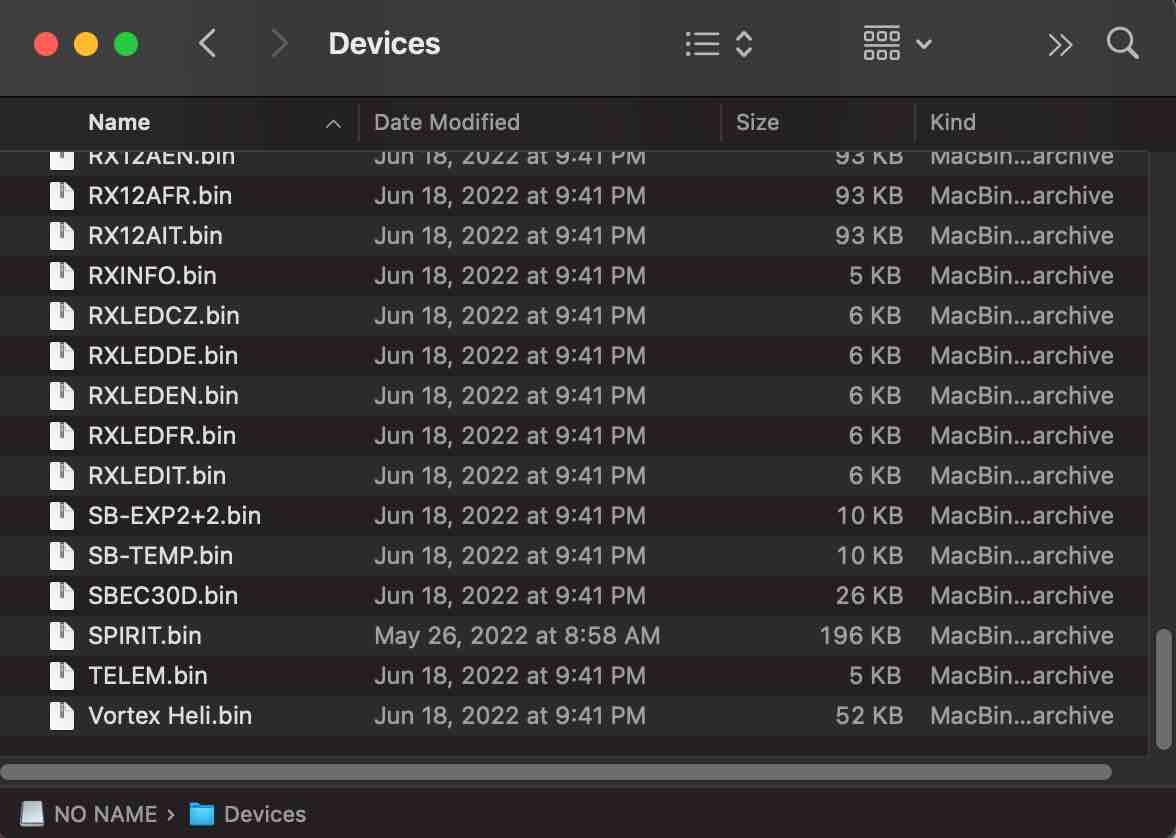This screenshot has height=838, width=1176.
Task: Click the TELEM.bin document icon
Action: click(x=62, y=676)
